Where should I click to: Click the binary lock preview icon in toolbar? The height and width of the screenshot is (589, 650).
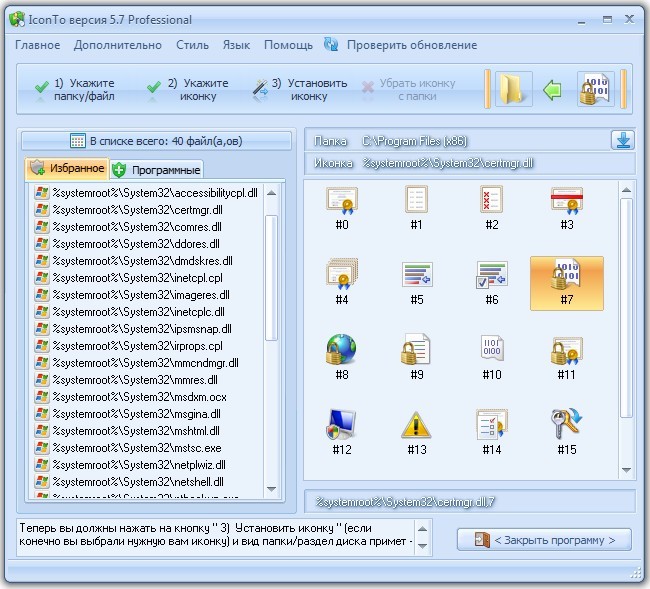click(596, 89)
